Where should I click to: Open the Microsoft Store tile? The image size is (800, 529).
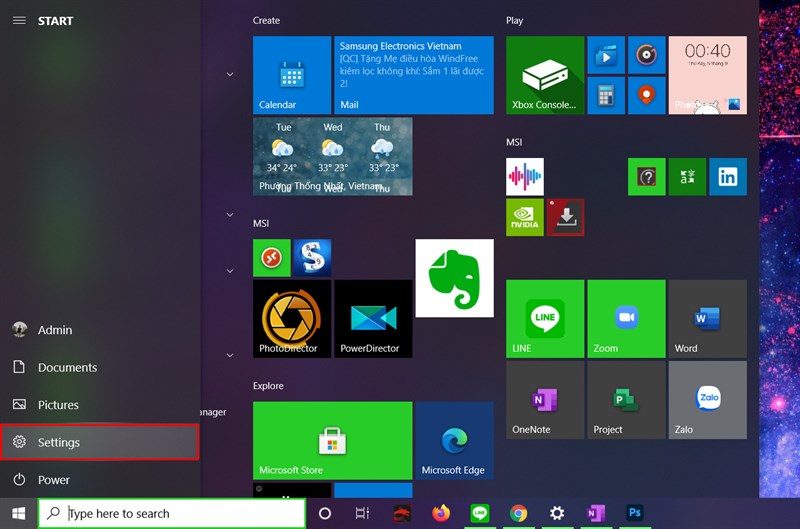[333, 441]
